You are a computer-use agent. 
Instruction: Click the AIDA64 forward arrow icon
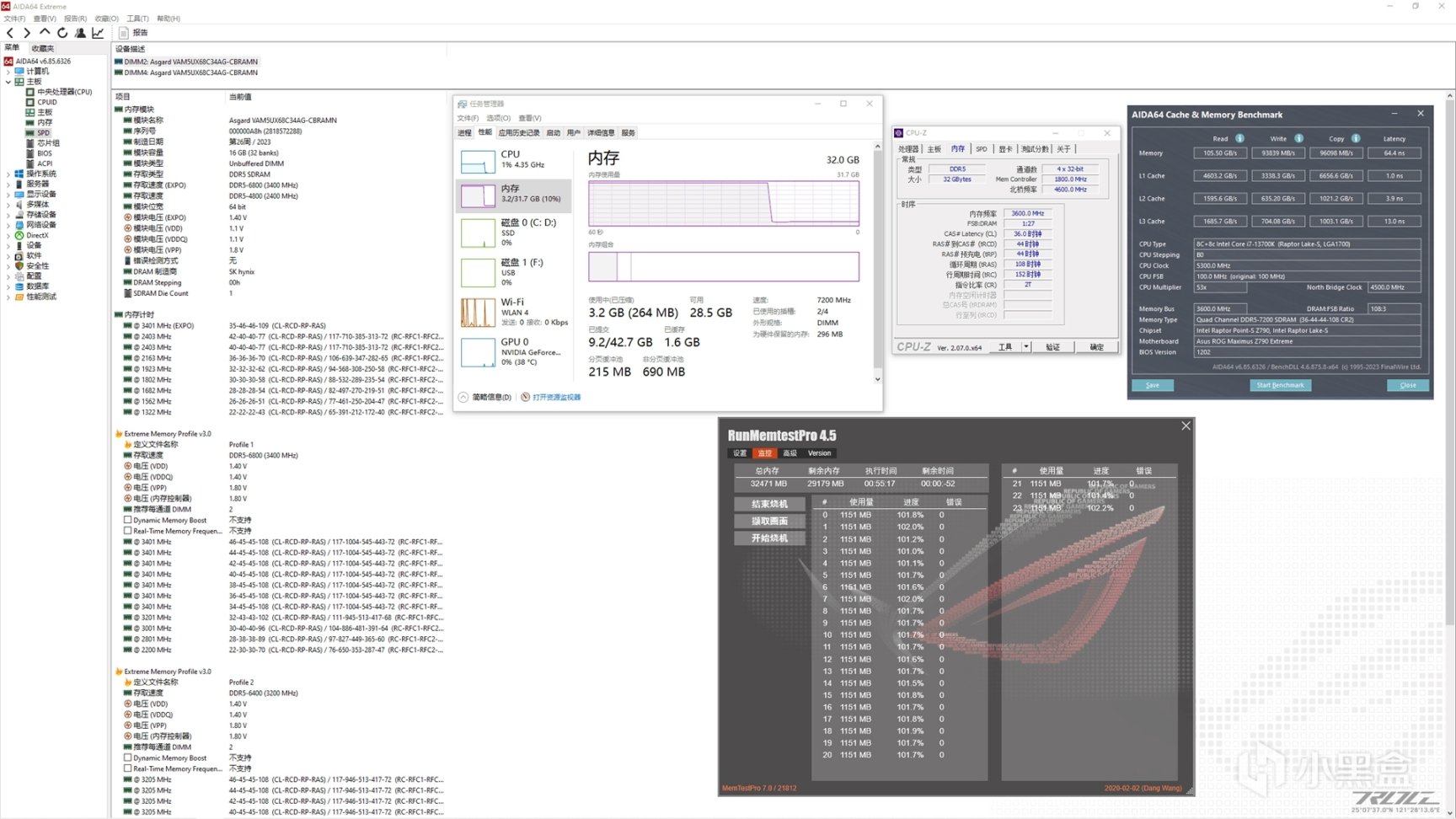click(x=27, y=33)
